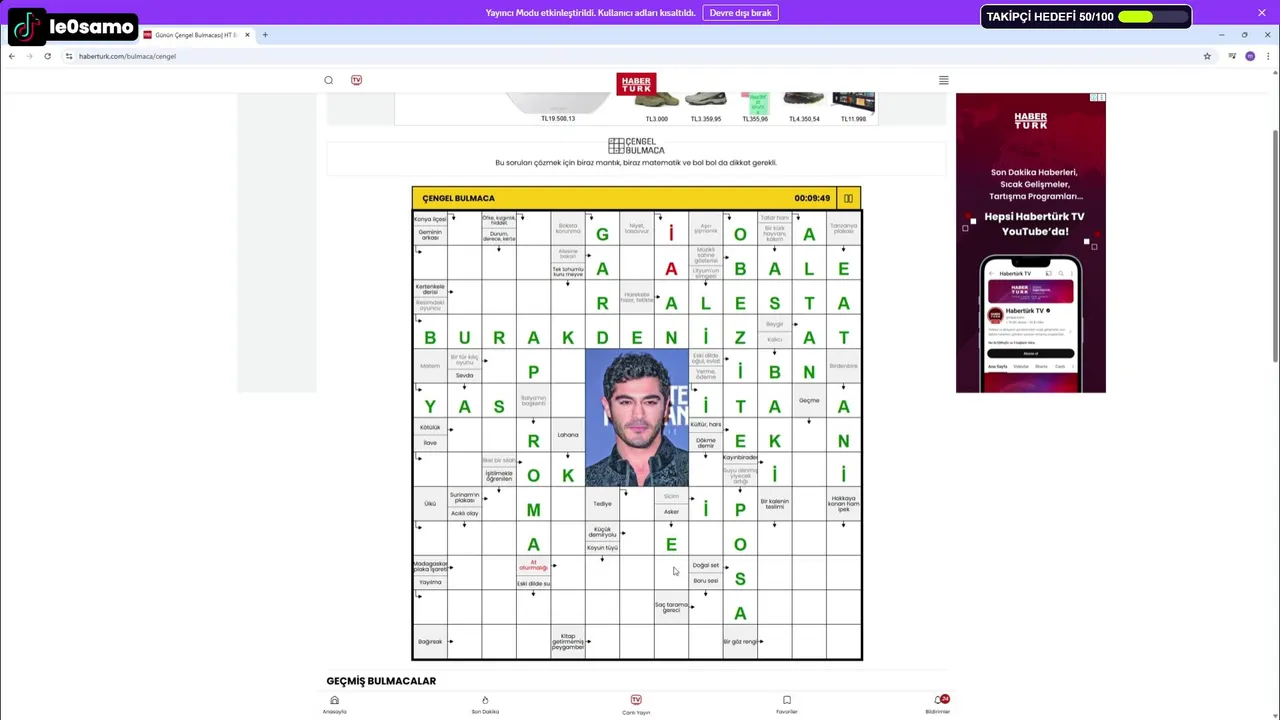Screen dimensions: 1280x720
Task: Open the live TV icon in header
Action: 356,80
